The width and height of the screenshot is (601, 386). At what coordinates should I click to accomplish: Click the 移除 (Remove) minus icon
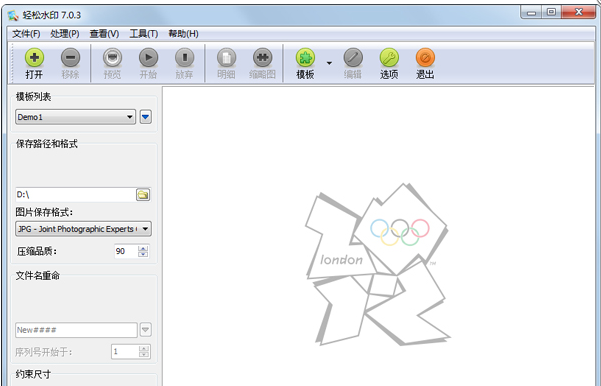tap(71, 58)
